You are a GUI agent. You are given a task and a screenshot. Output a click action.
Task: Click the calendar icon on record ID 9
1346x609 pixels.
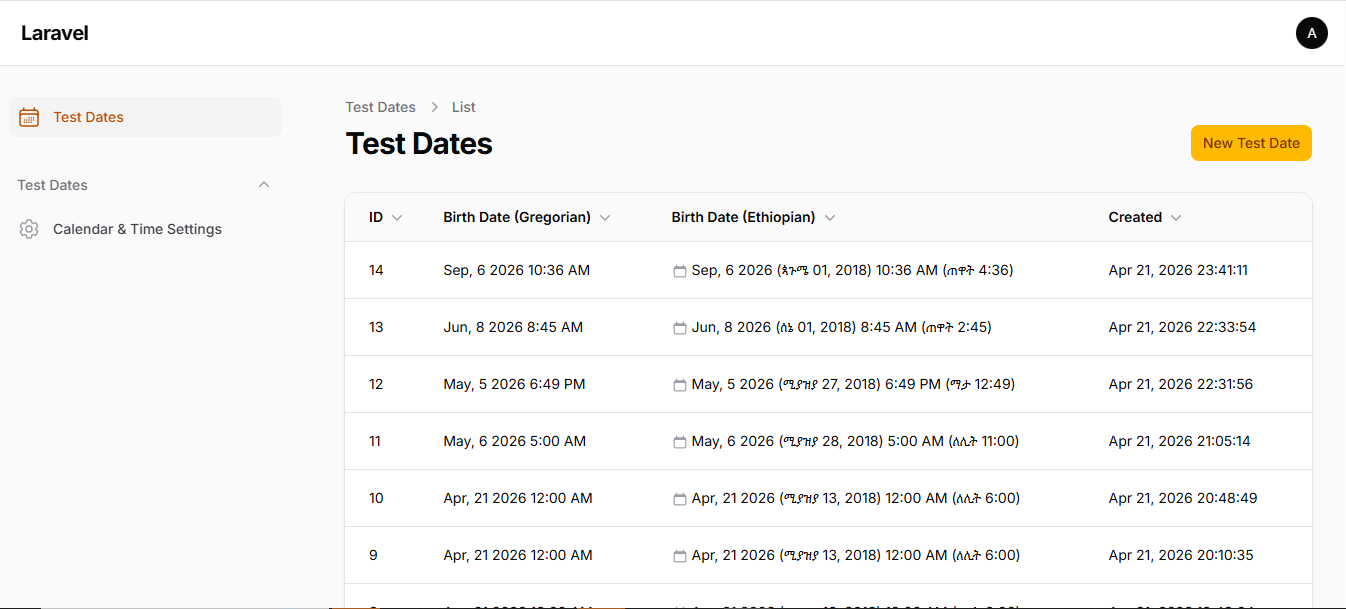679,555
